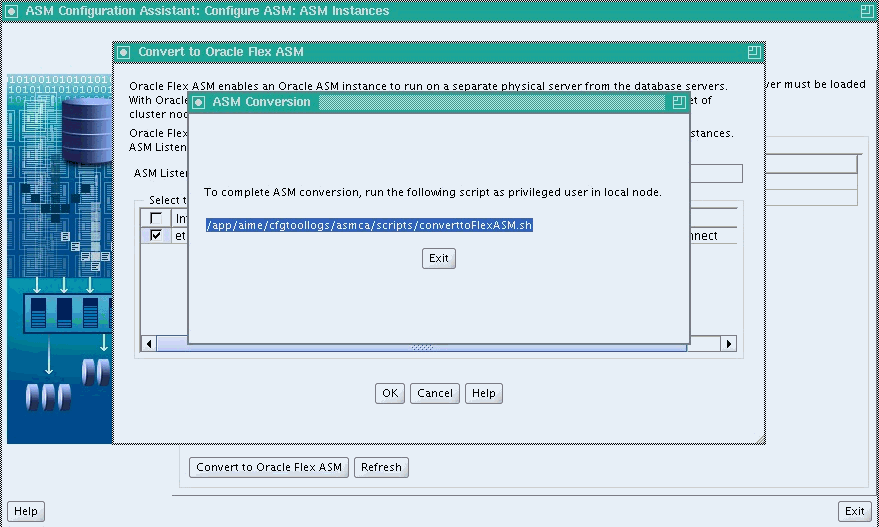Click Help in the main ASM Configuration Assistant window
Screen dimensions: 879x527
[x=26, y=511]
